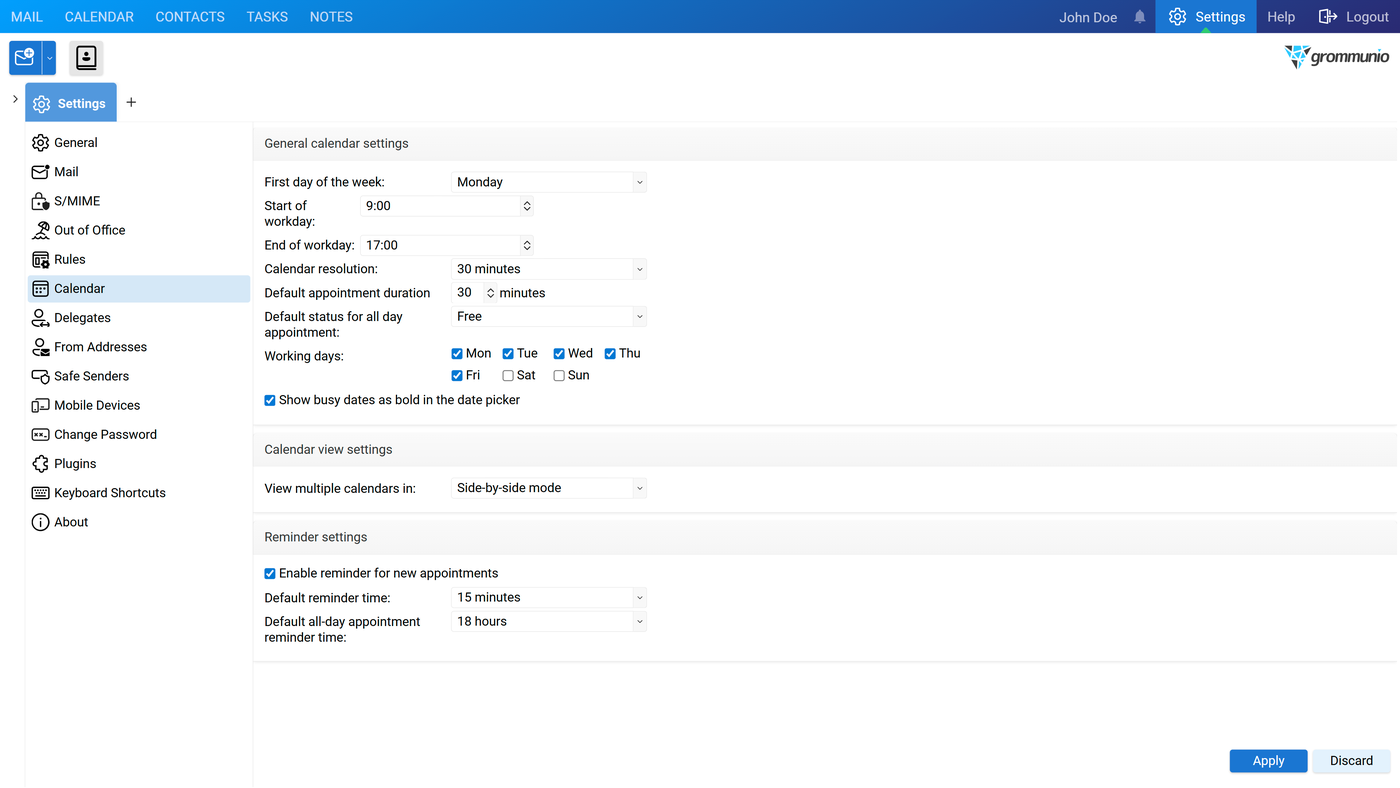Screen dimensions: 1400x788
Task: Click the Plugins puzzle icon
Action: pos(40,464)
